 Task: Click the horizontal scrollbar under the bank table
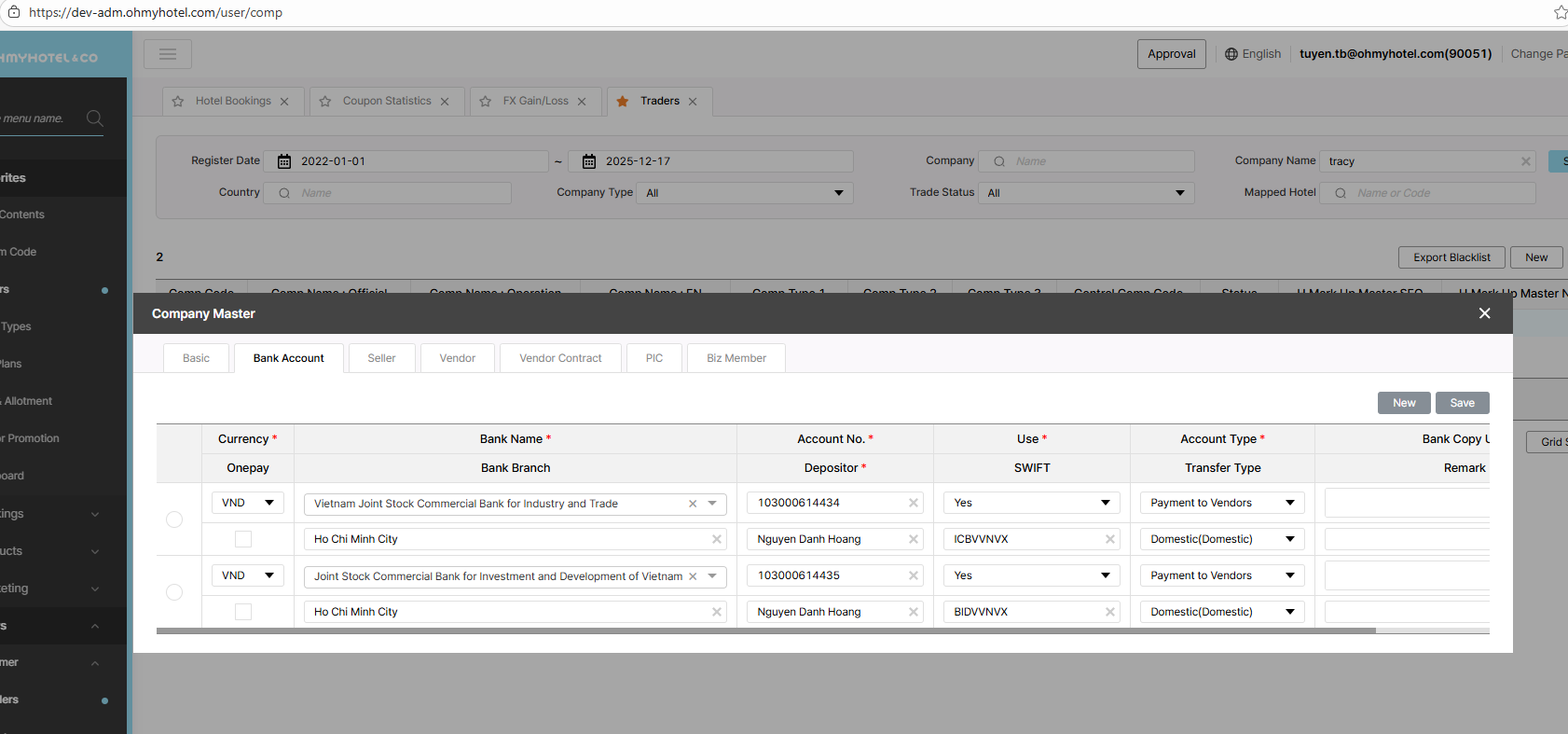click(x=764, y=631)
